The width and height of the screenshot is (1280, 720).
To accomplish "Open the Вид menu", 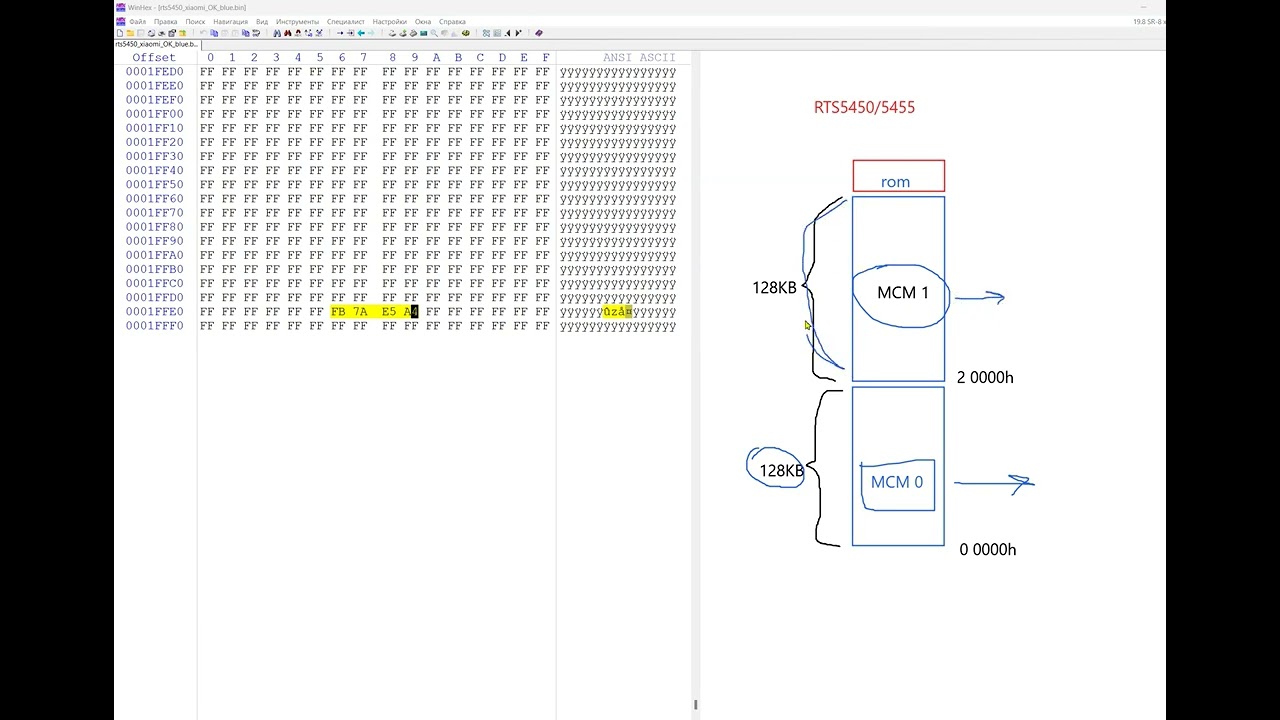I will coord(262,21).
